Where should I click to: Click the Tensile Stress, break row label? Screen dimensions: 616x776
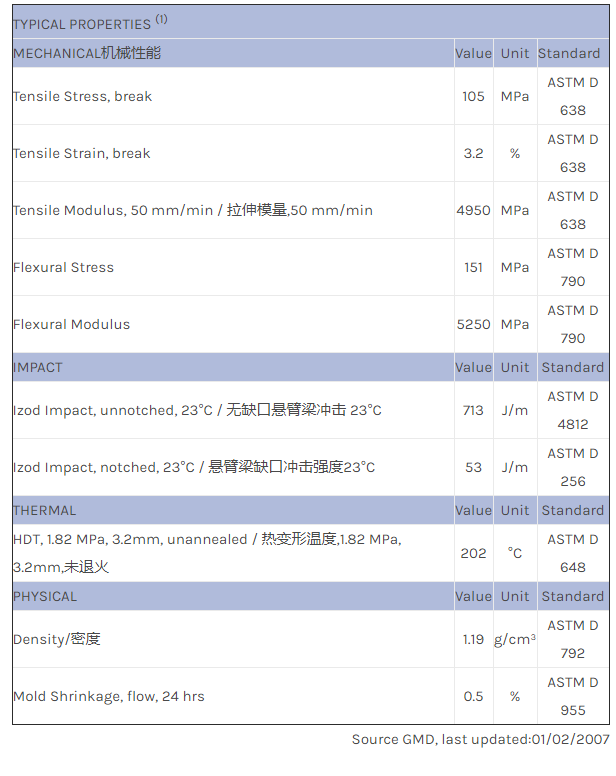click(83, 96)
